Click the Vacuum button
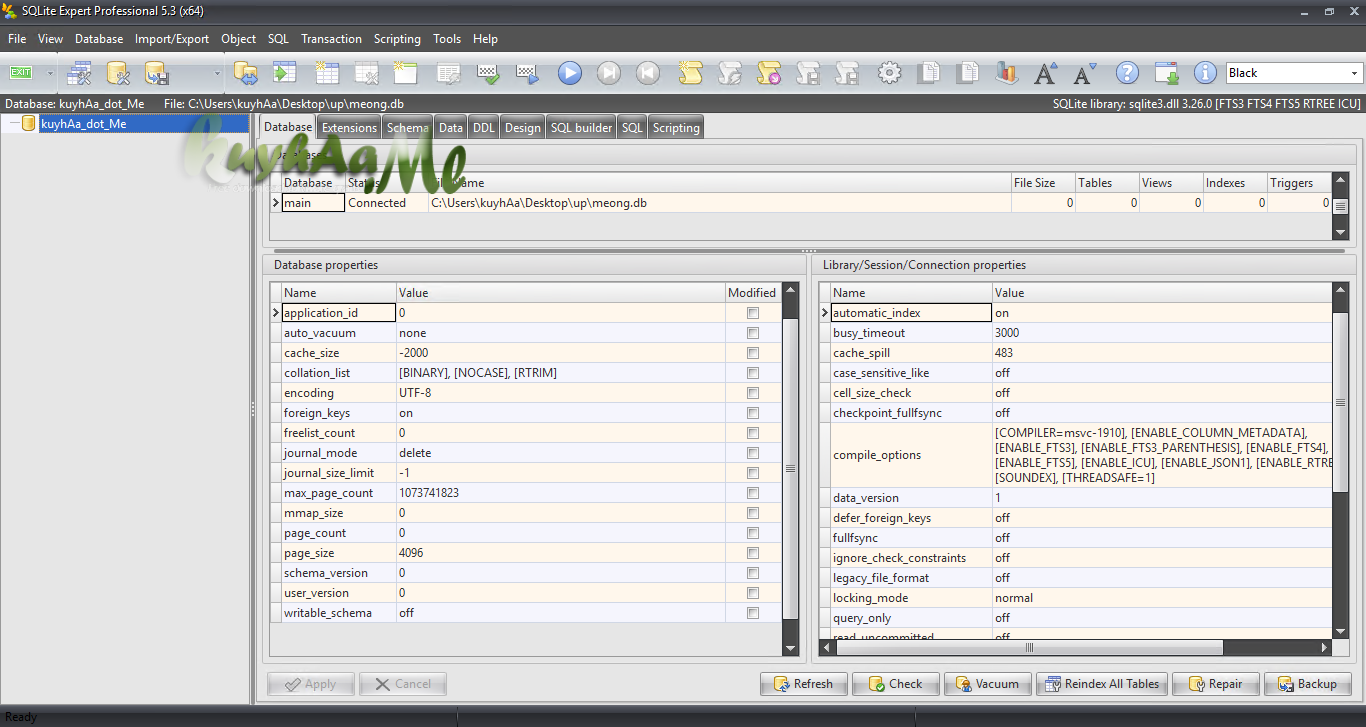 point(988,684)
